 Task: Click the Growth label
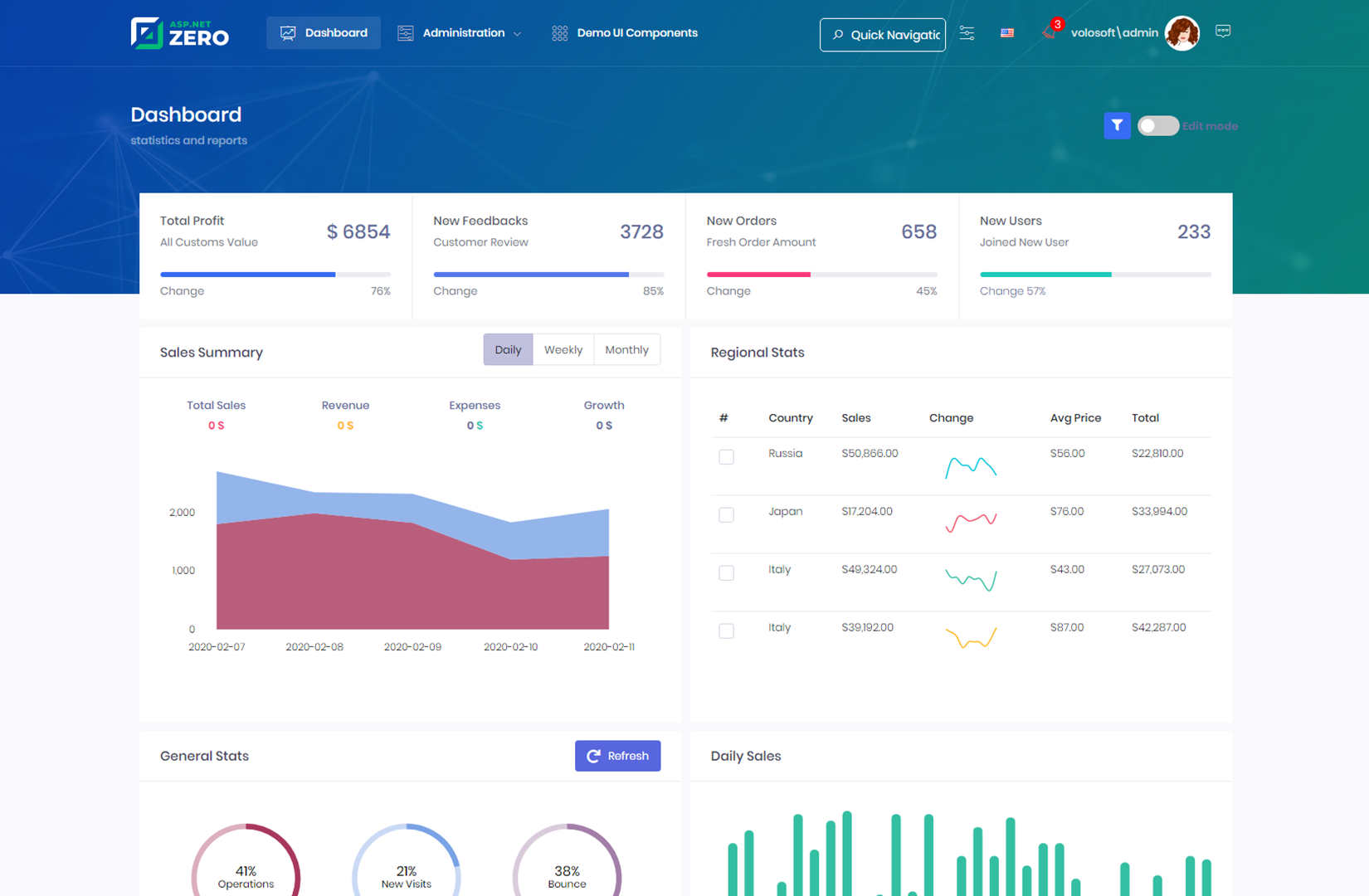pos(604,406)
